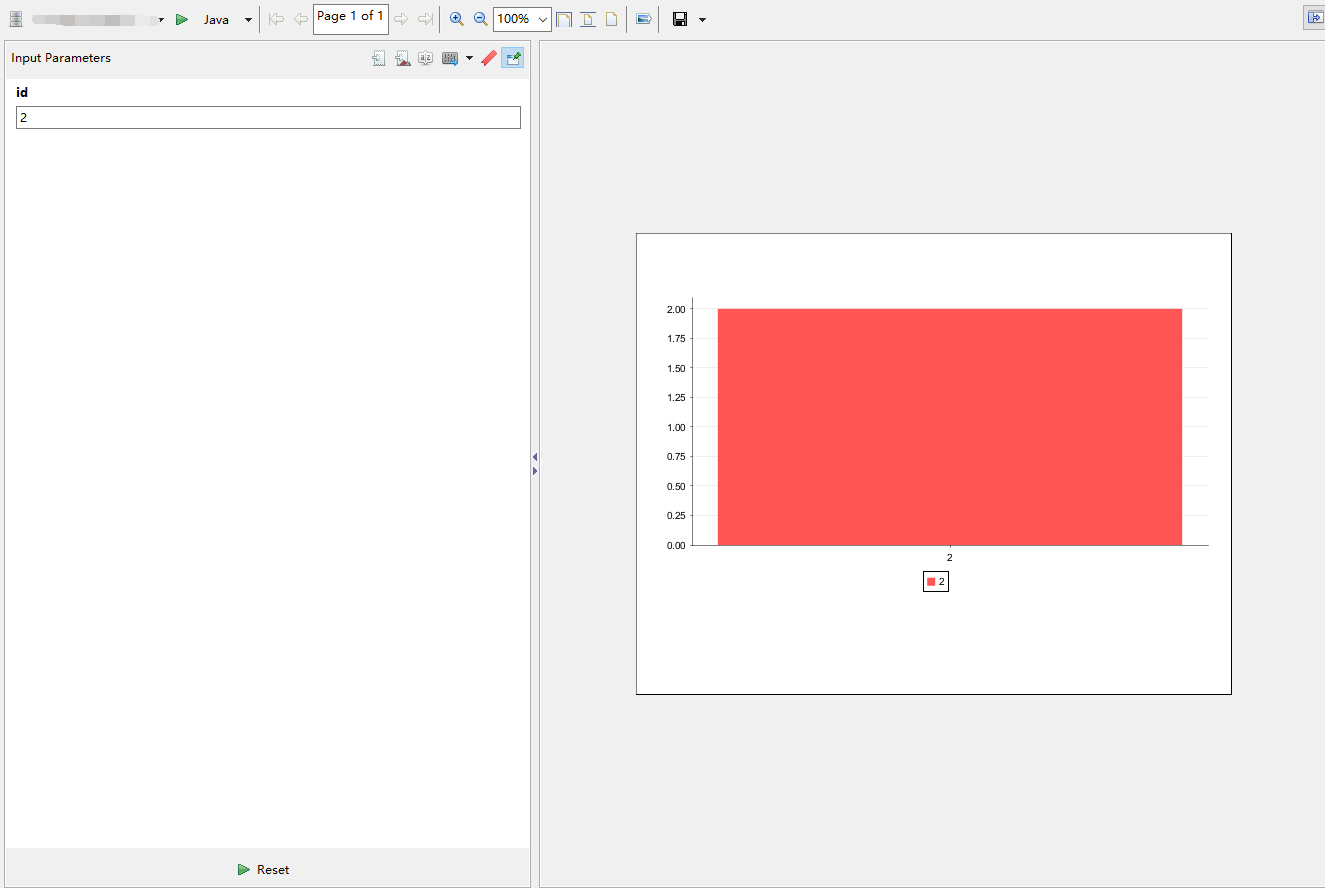1325x888 pixels.
Task: Click the red bar in the chart
Action: click(949, 427)
